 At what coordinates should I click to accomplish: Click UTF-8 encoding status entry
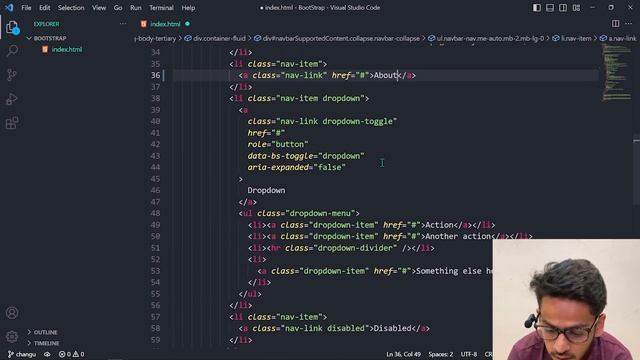click(469, 354)
